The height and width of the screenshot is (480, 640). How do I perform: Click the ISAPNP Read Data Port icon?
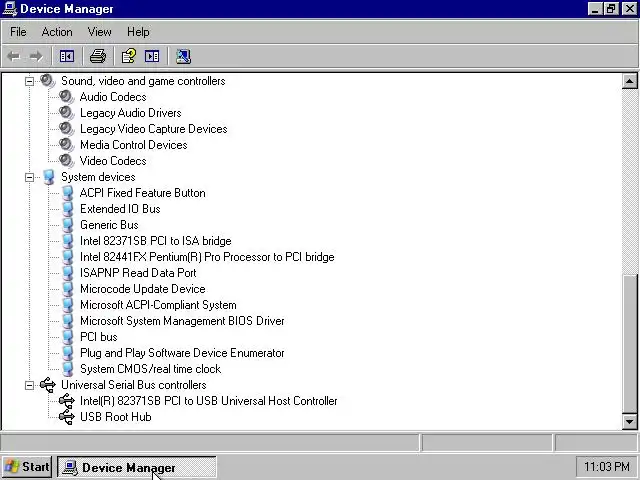(68, 273)
